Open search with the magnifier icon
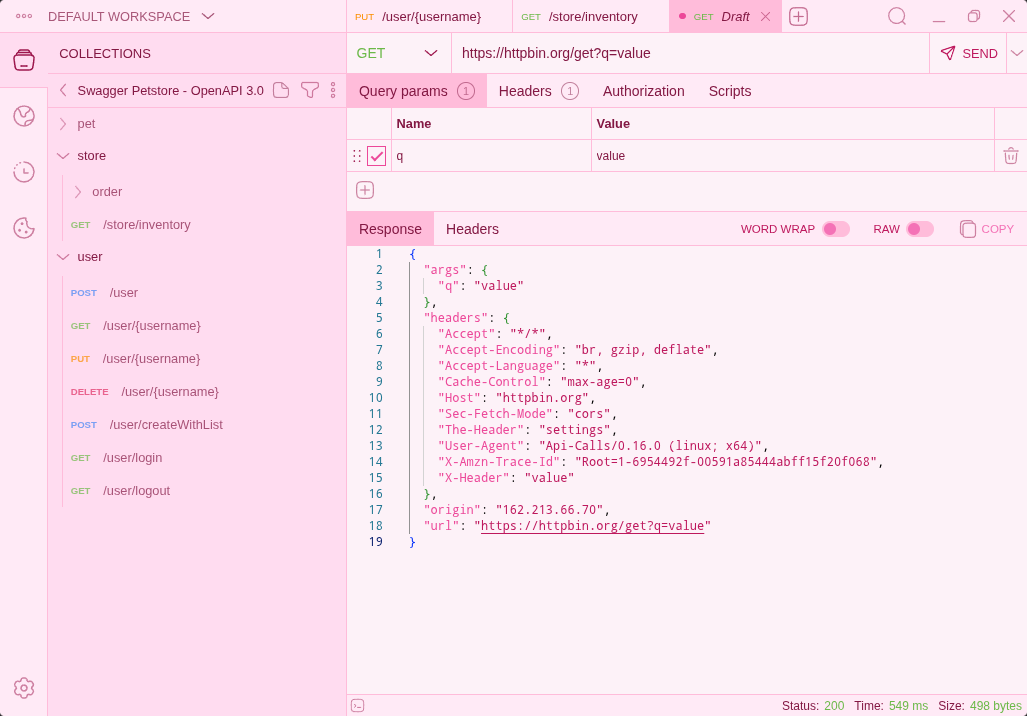1027x716 pixels. point(896,16)
